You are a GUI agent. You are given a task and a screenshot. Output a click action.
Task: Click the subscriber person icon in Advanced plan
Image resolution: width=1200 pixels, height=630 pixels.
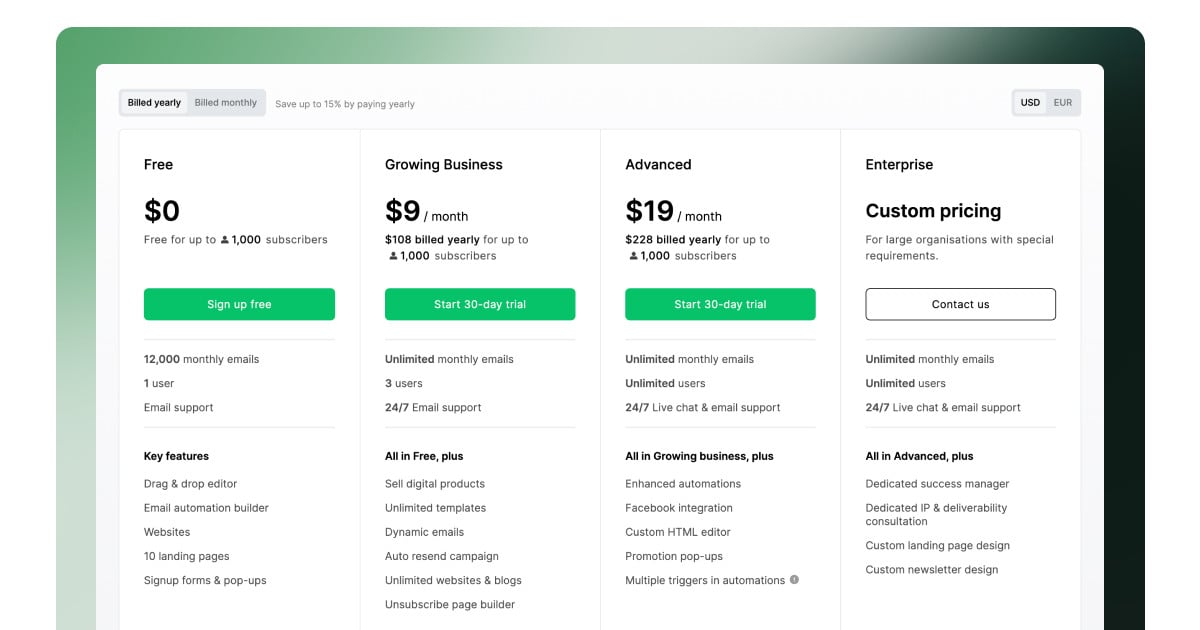click(x=633, y=256)
